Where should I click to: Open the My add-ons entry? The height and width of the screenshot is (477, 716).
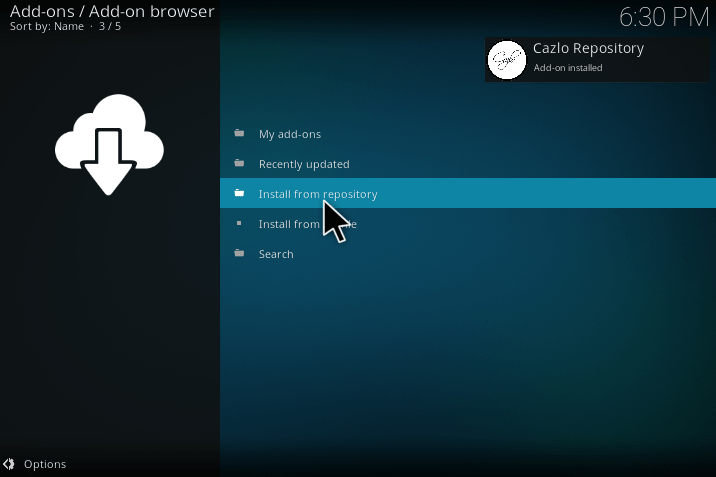pyautogui.click(x=468, y=134)
